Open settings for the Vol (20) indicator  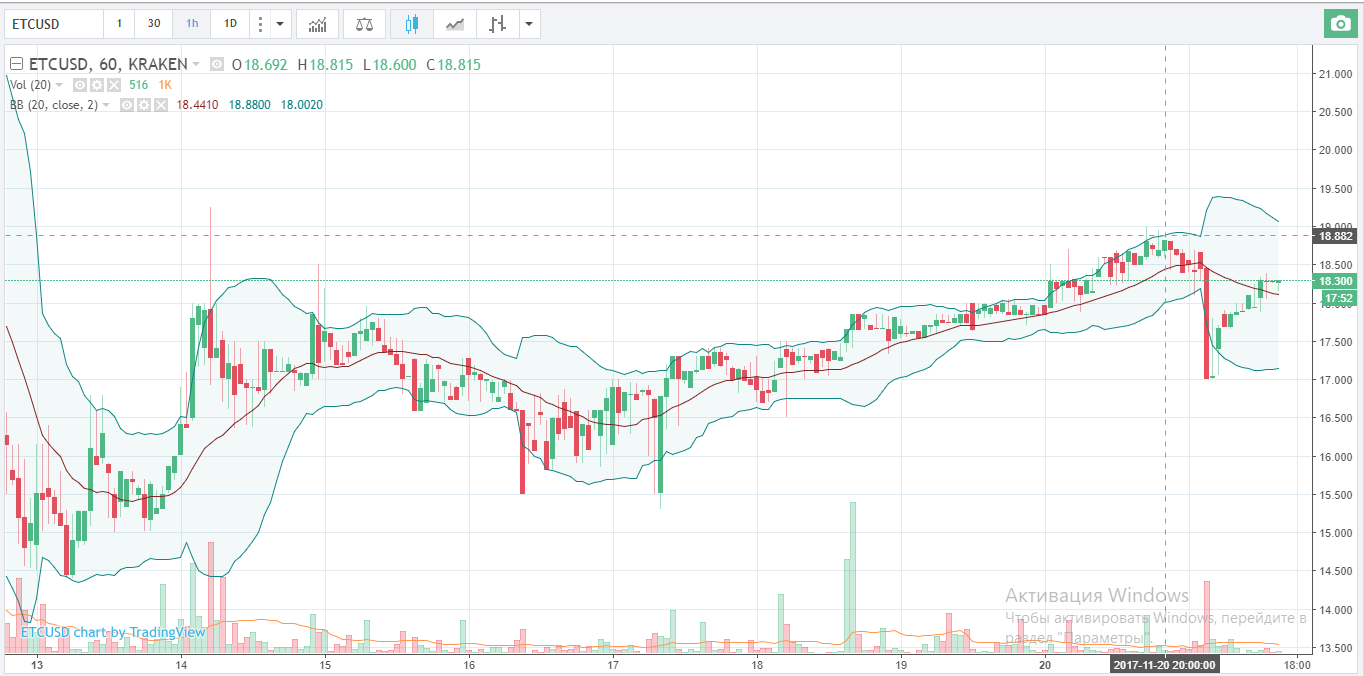tap(98, 85)
